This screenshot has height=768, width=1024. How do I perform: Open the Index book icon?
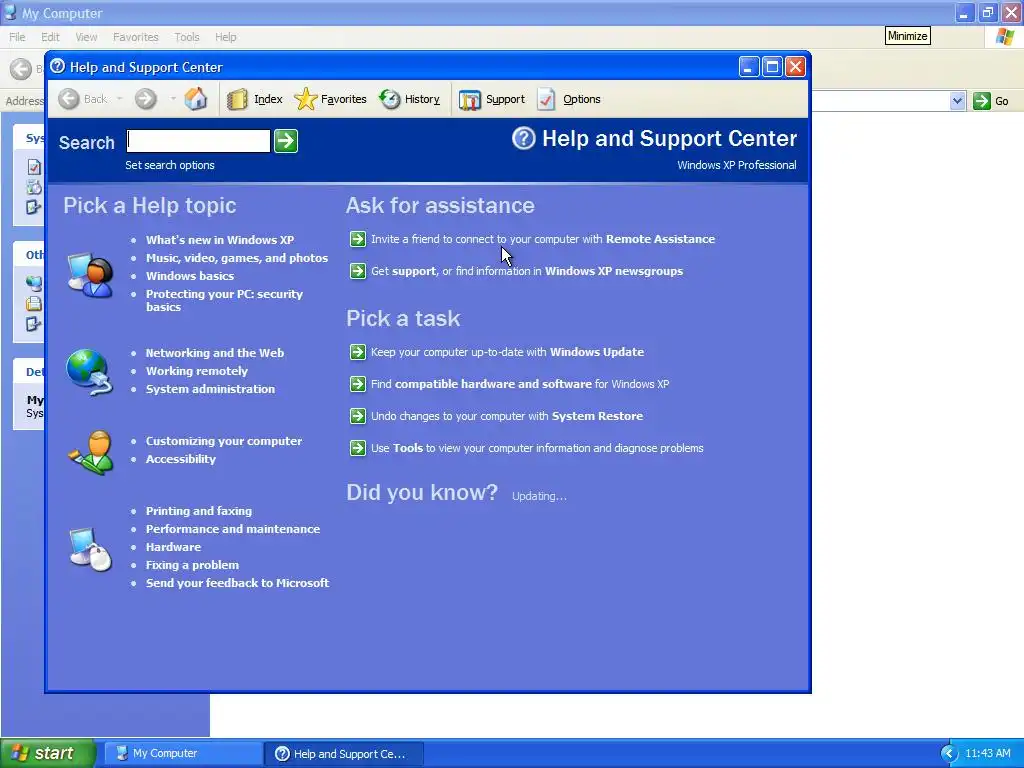[x=237, y=99]
